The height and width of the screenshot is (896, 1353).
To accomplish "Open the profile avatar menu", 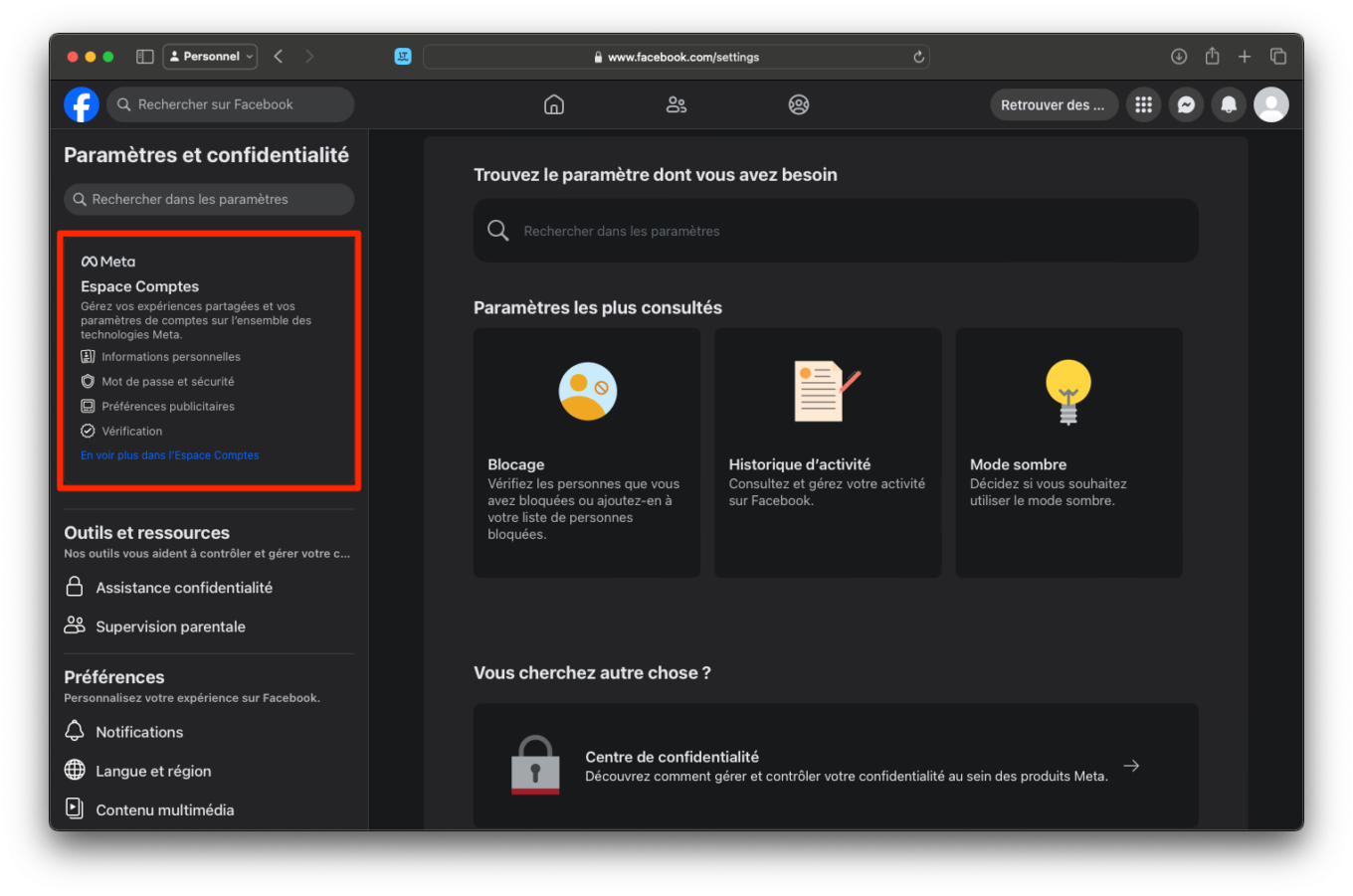I will click(x=1271, y=104).
